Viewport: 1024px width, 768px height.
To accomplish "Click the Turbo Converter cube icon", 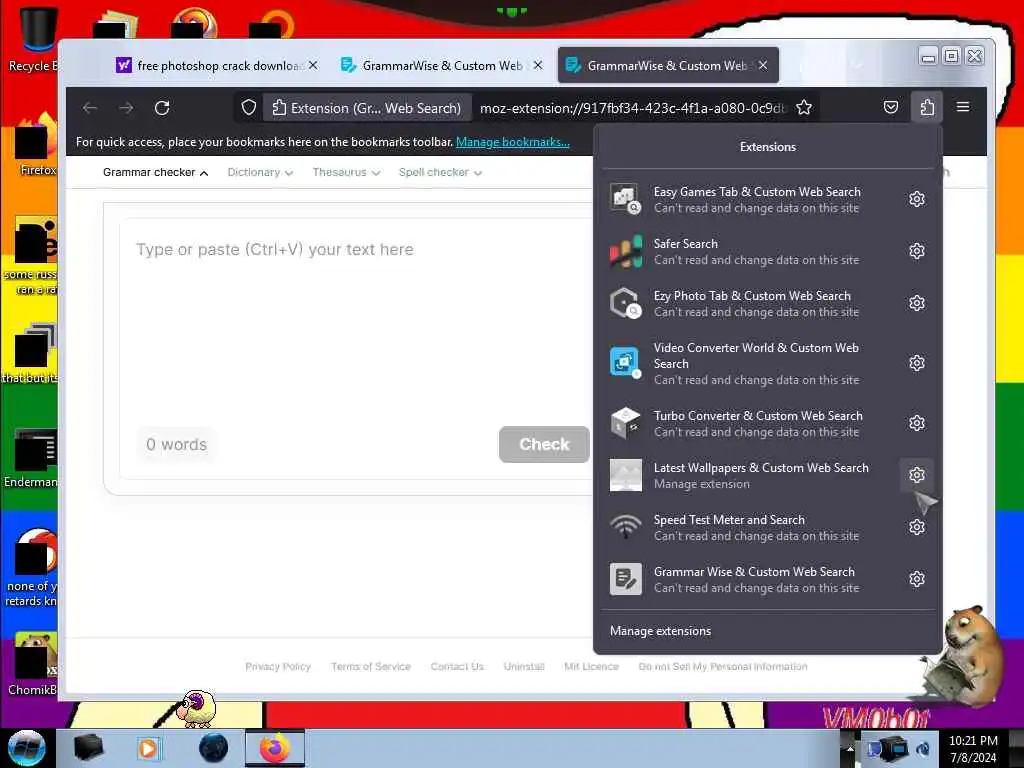I will coord(626,423).
